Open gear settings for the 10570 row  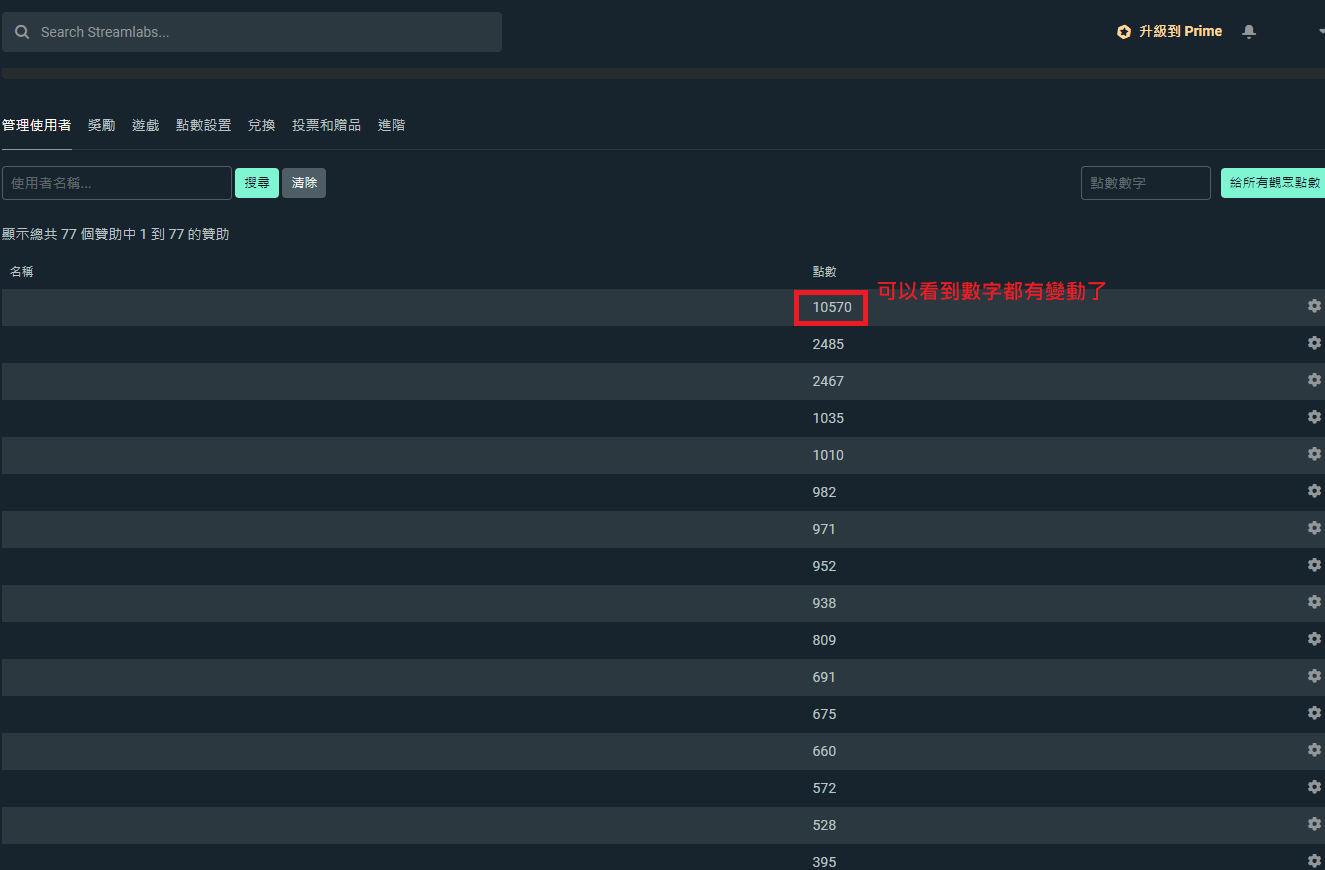pos(1314,306)
